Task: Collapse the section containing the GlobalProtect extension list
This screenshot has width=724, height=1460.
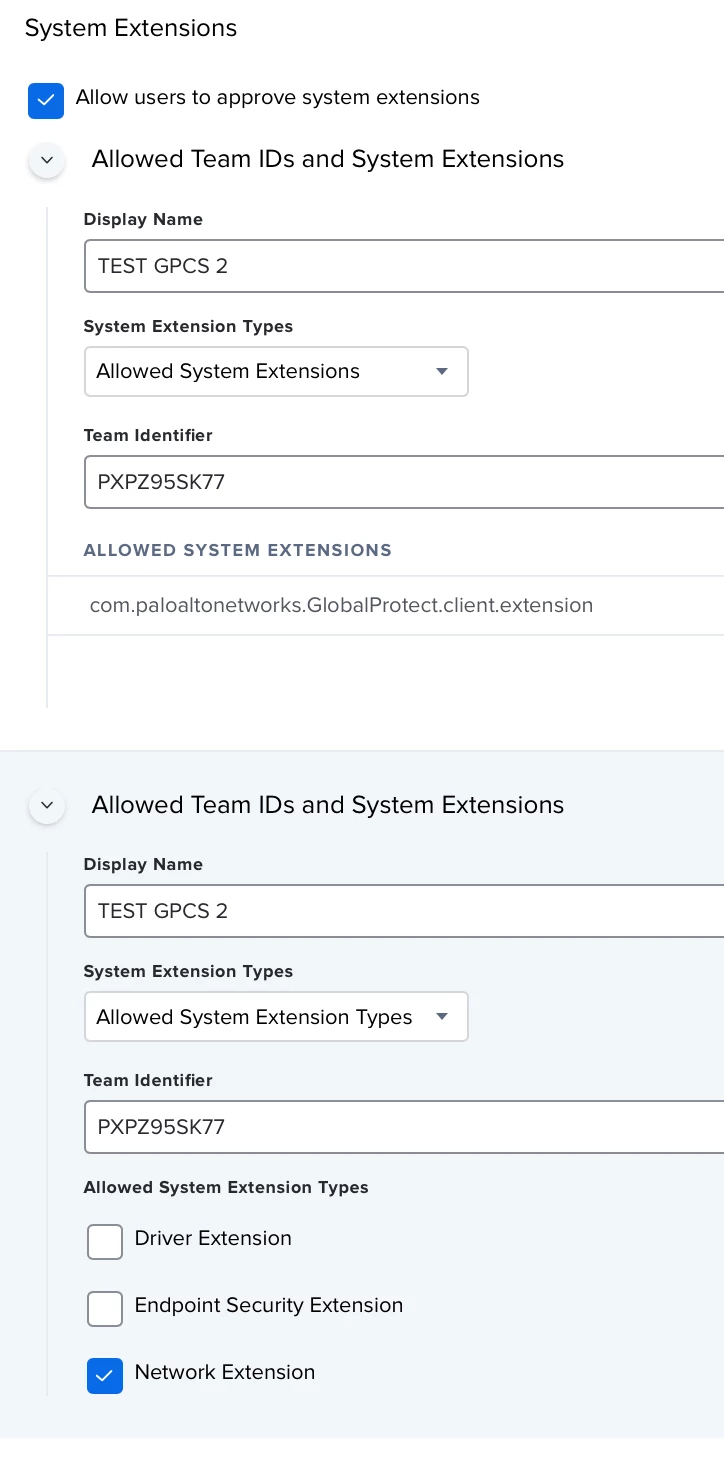Action: pyautogui.click(x=47, y=160)
